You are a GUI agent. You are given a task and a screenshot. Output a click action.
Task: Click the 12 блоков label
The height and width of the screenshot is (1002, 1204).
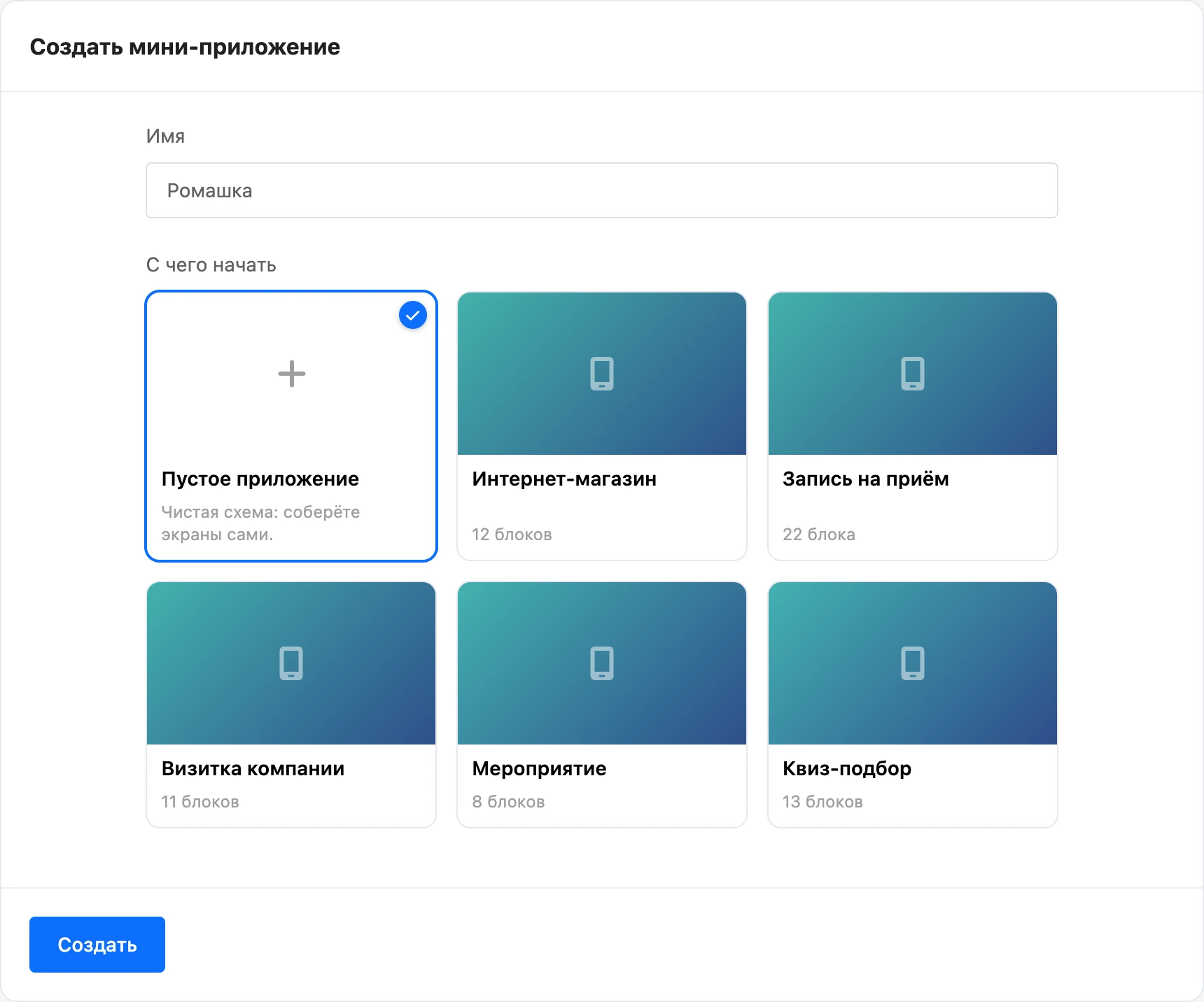(x=512, y=535)
